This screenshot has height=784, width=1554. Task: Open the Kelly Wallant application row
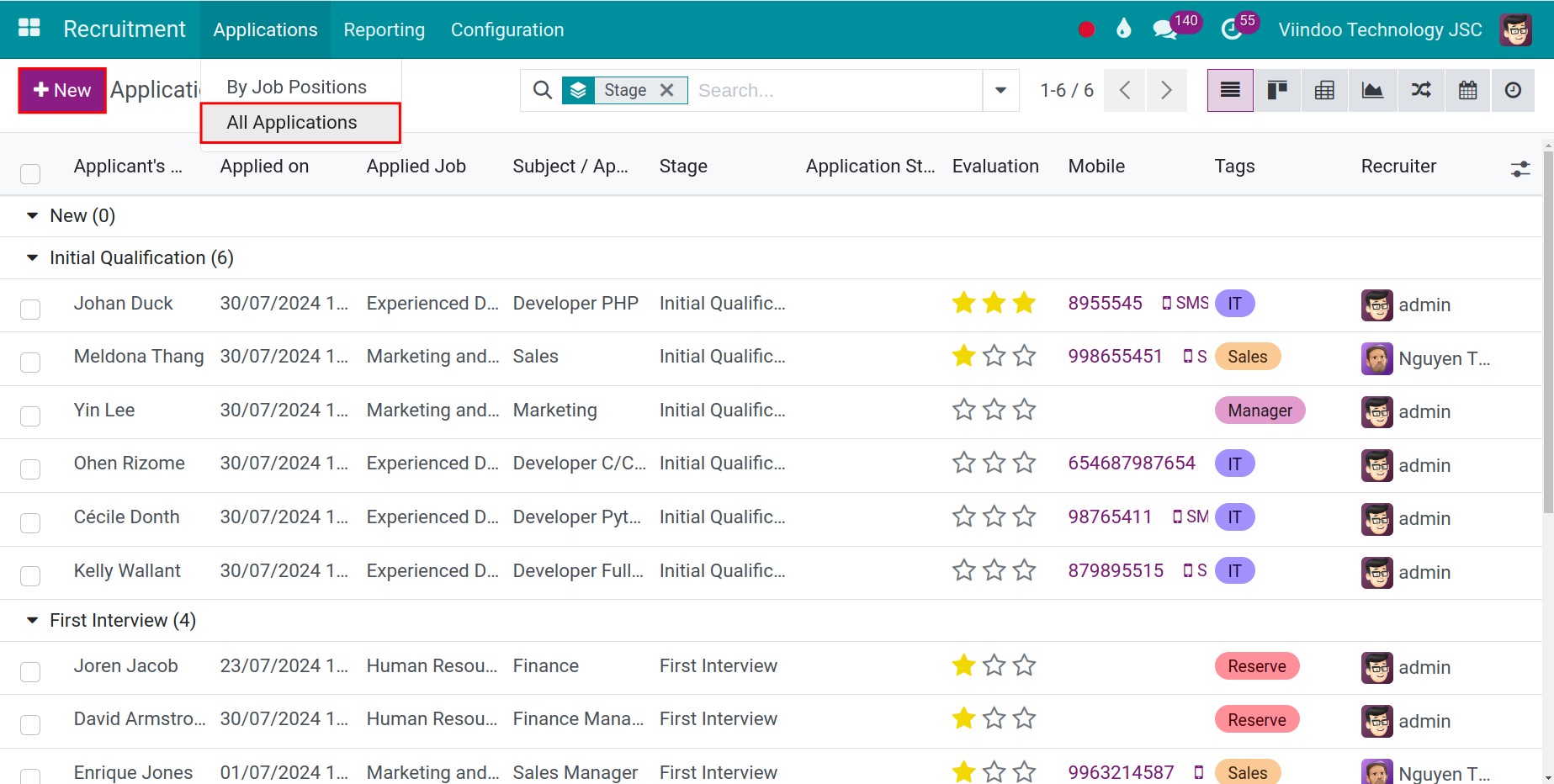click(771, 573)
